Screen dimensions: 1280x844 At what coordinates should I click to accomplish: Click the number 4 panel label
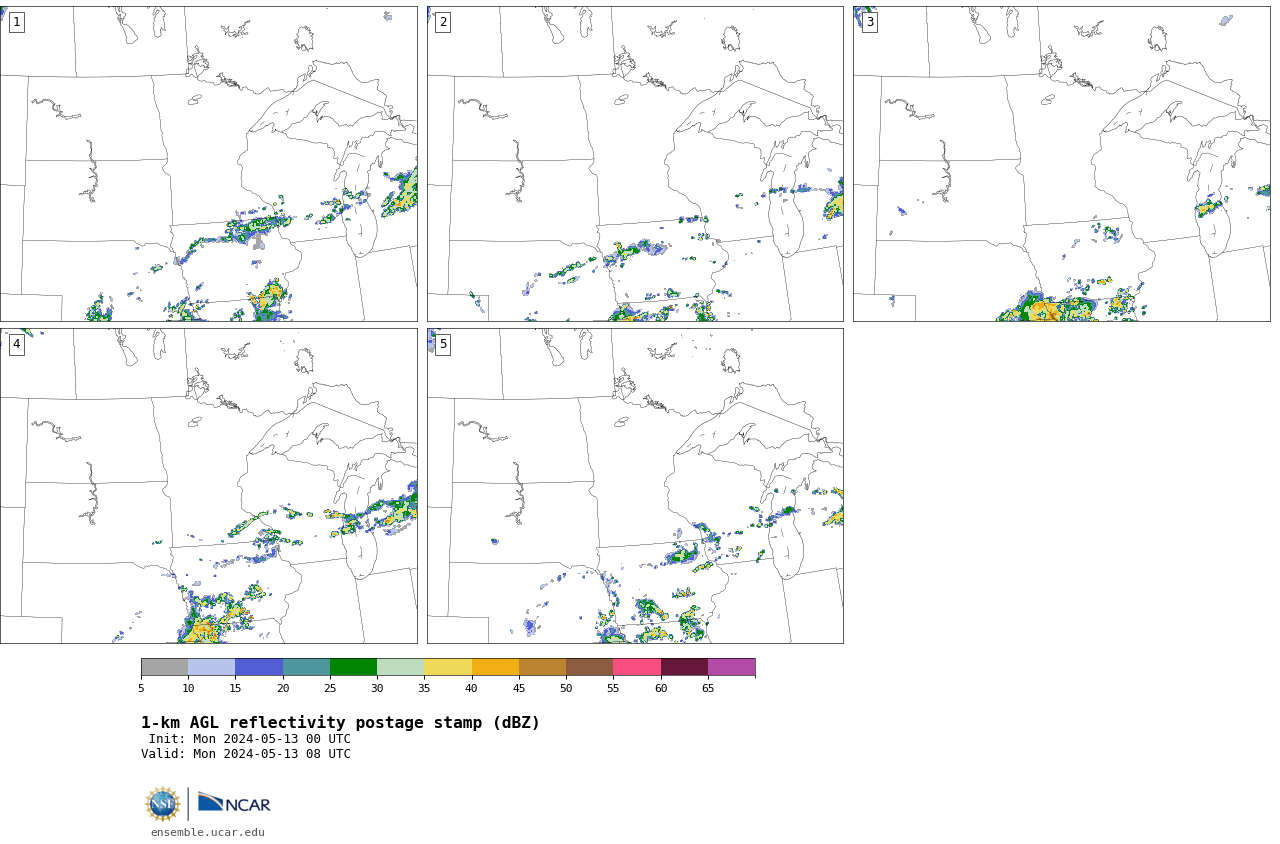pyautogui.click(x=16, y=344)
